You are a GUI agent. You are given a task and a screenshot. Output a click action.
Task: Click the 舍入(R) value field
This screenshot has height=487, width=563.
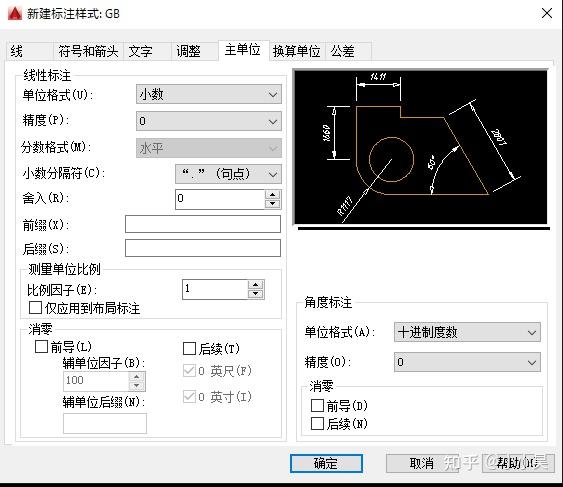click(220, 199)
